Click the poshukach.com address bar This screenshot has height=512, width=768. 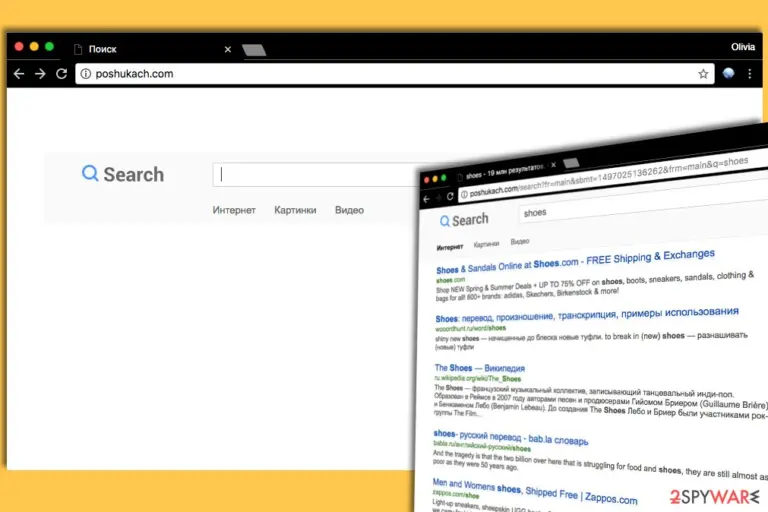click(x=394, y=73)
